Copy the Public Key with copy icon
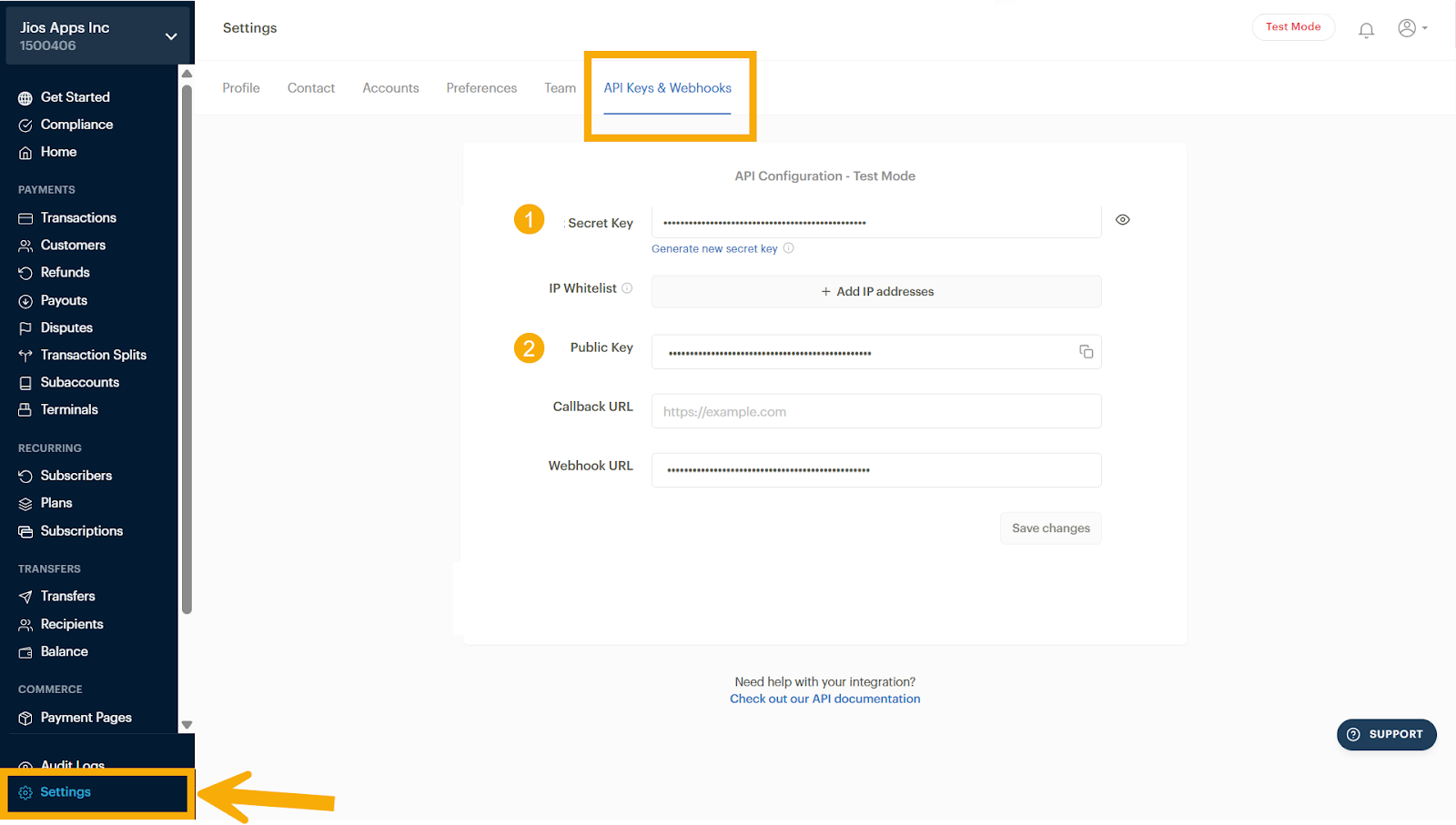This screenshot has height=825, width=1456. tap(1086, 351)
